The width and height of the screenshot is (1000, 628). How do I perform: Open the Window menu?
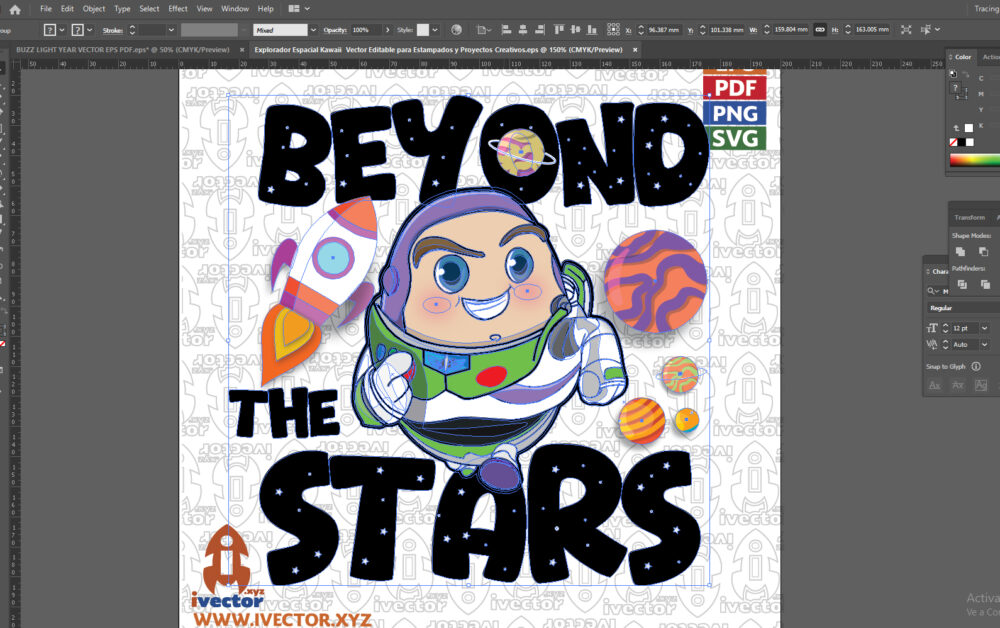click(x=235, y=9)
